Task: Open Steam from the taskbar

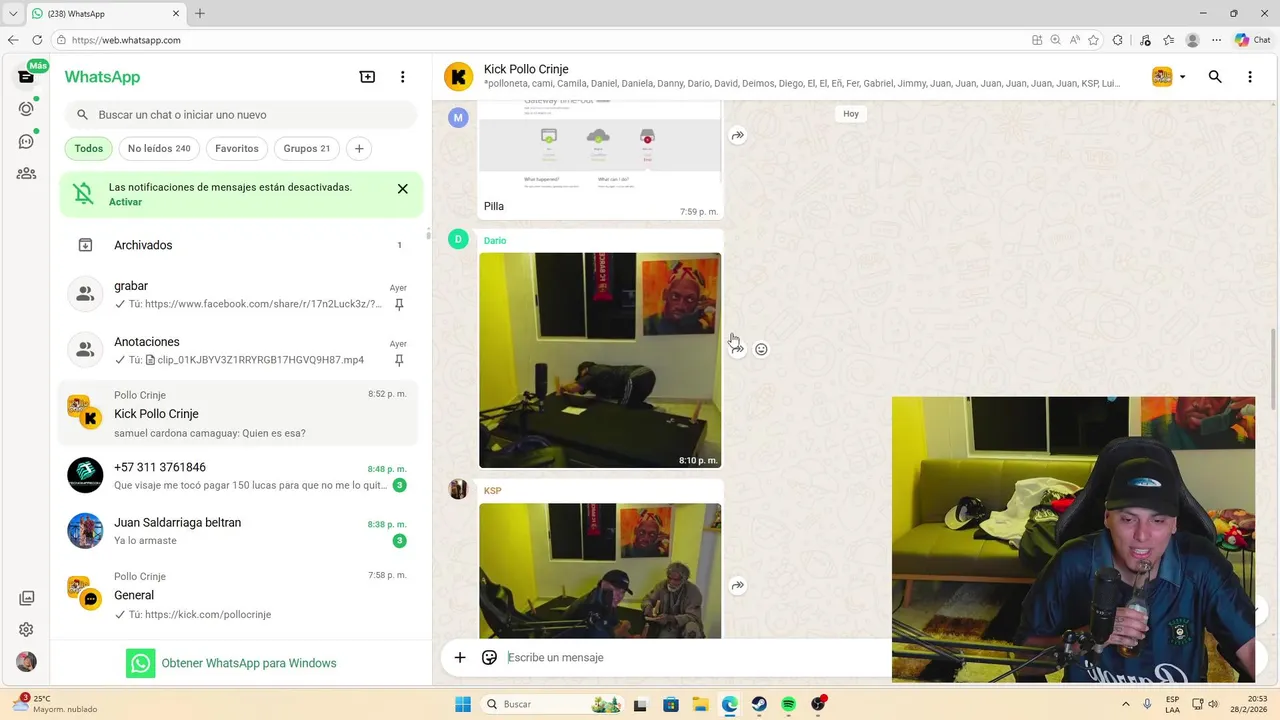Action: point(759,704)
